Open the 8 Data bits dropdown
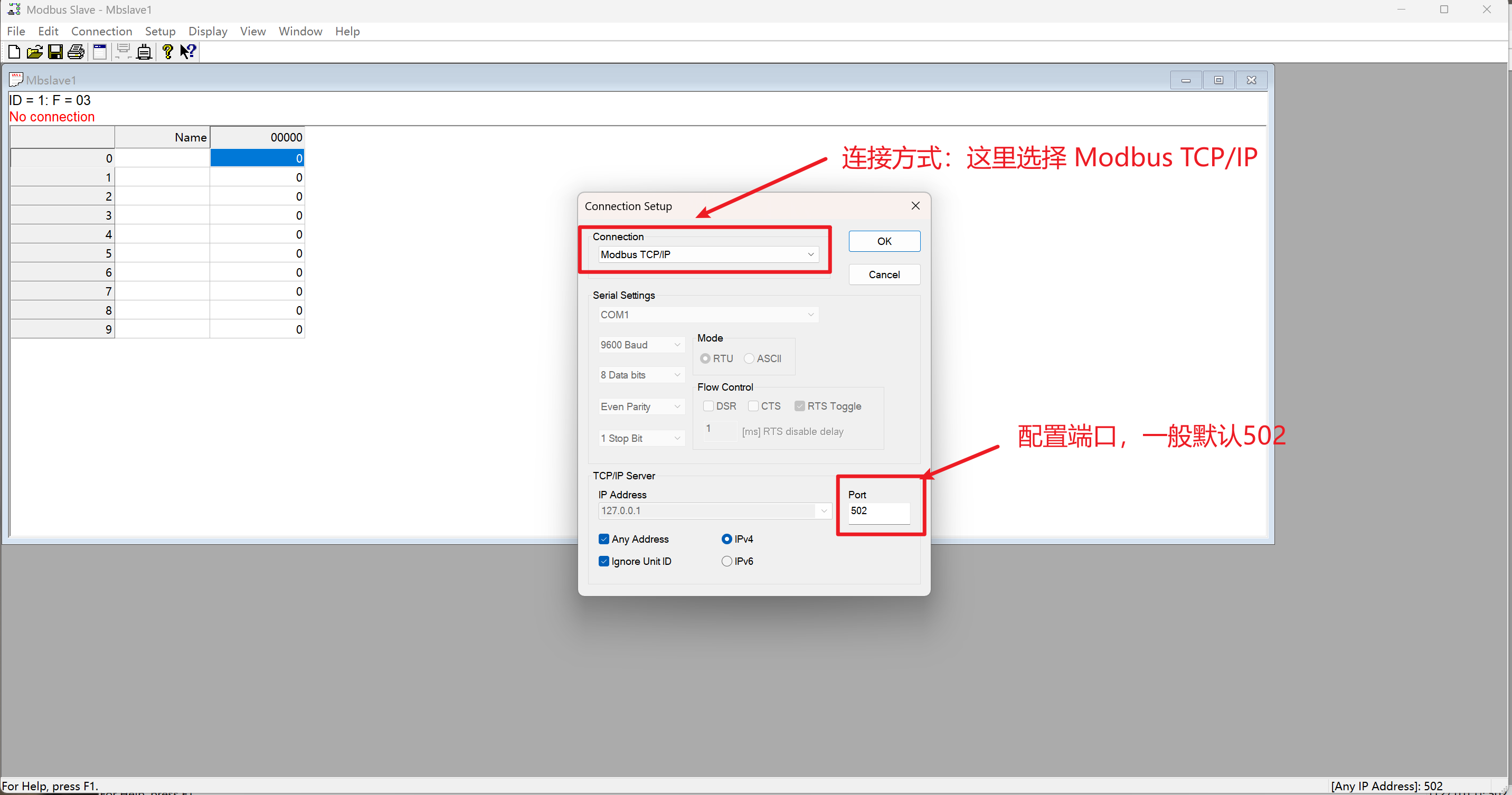The width and height of the screenshot is (1512, 795). click(641, 375)
